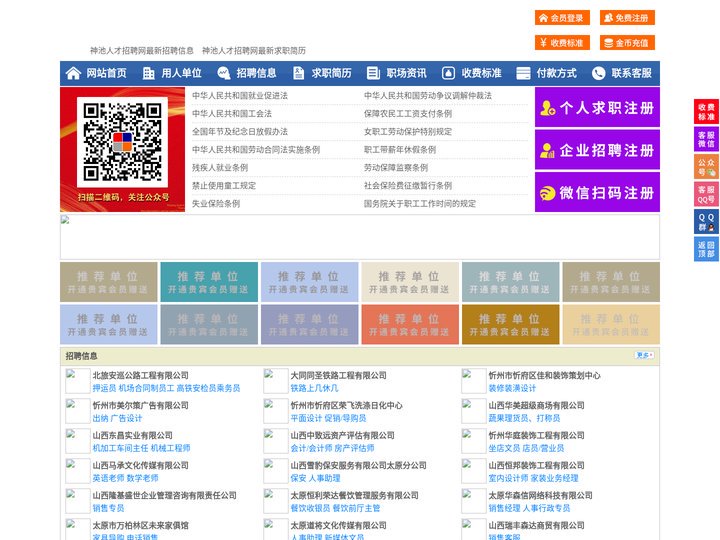
Task: Open the 金币充值 coin recharge button
Action: (627, 43)
